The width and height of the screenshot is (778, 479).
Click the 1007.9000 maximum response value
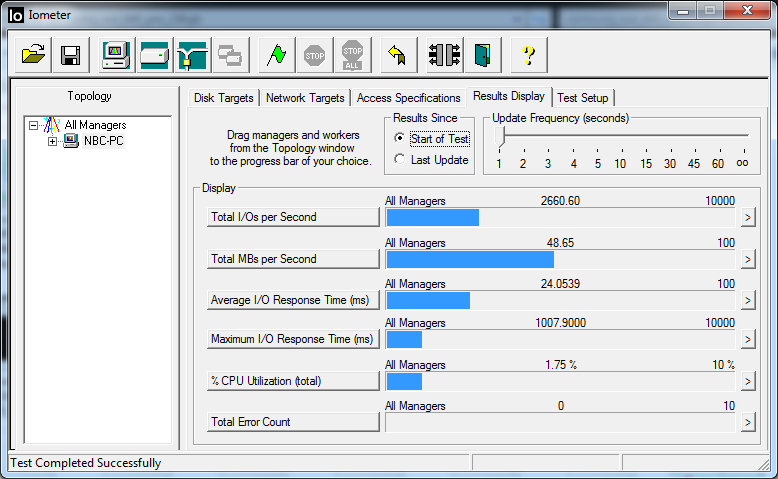[x=560, y=323]
